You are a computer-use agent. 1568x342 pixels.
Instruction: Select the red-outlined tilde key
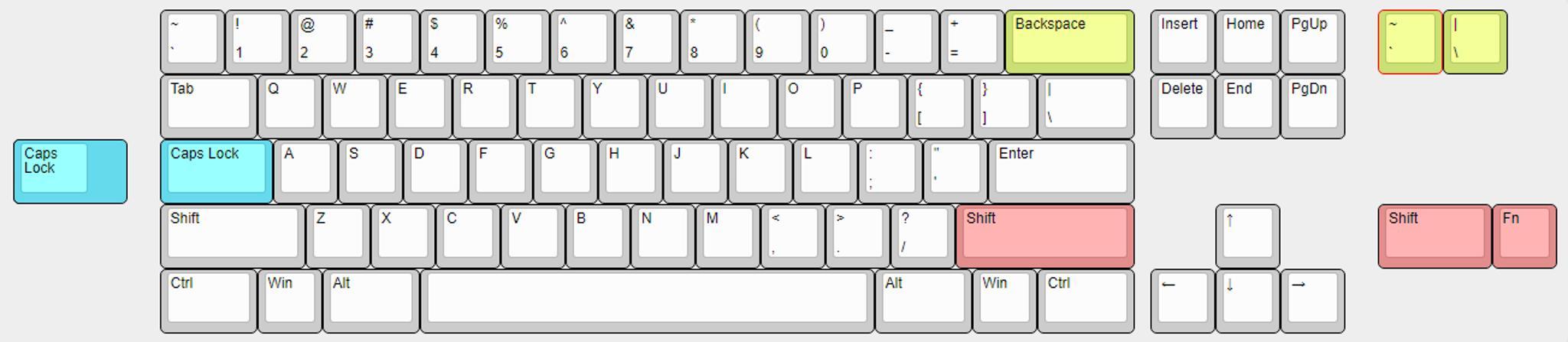[x=1410, y=41]
